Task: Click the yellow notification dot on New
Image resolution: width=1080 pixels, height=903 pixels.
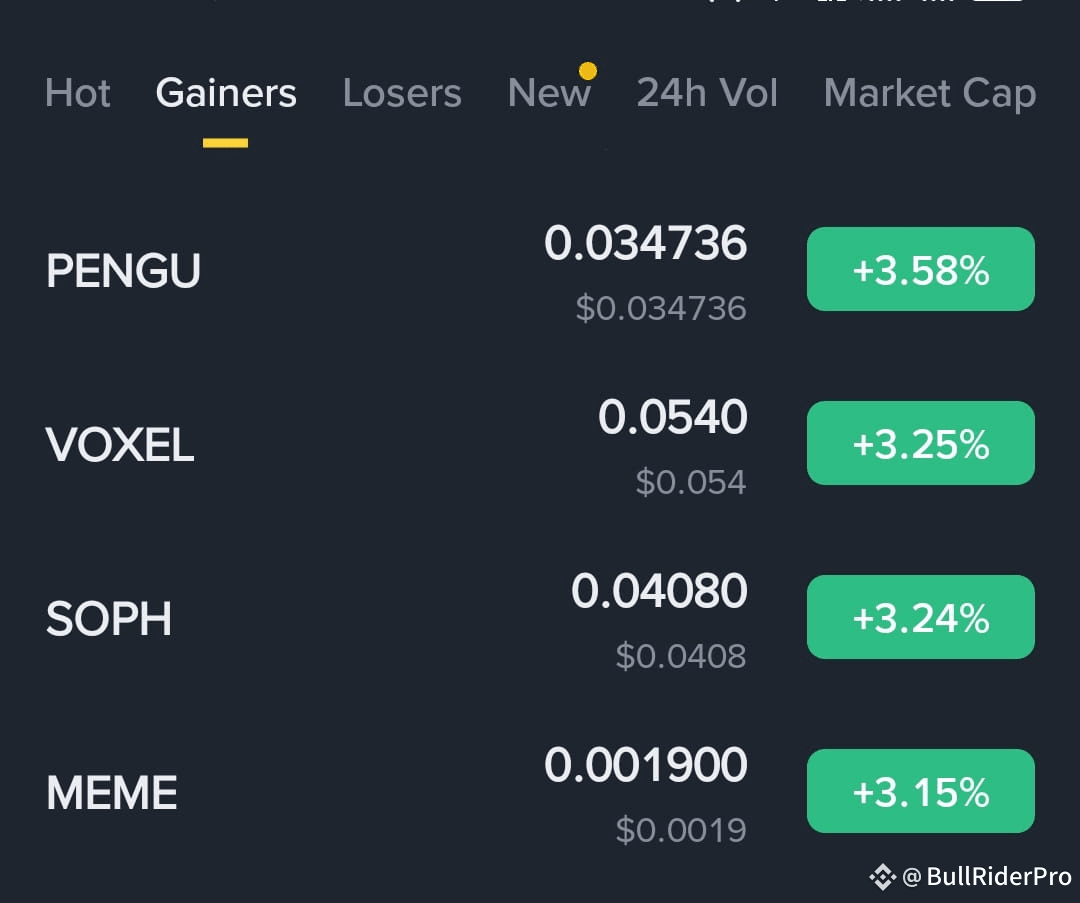Action: click(588, 70)
